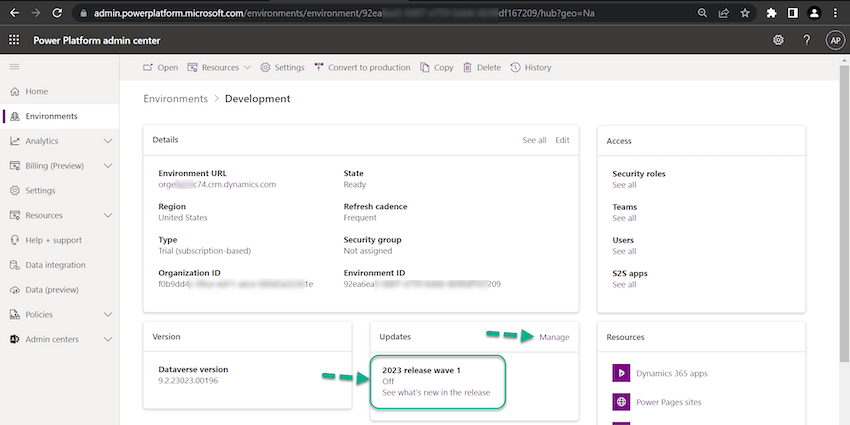Click Manage in Updates card
Screen dimensions: 850x425
554,337
